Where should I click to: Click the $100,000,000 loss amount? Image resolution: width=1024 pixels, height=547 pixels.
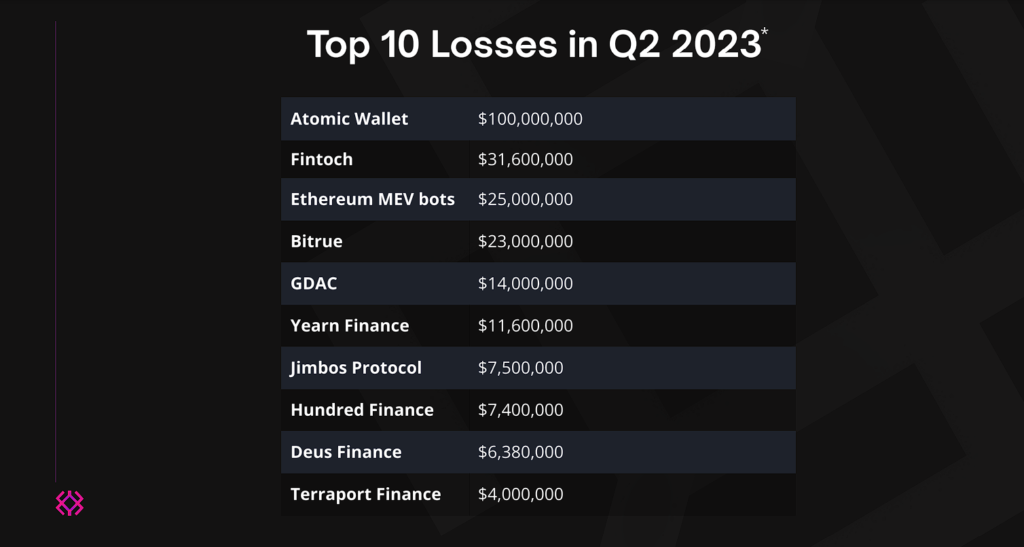pos(530,119)
